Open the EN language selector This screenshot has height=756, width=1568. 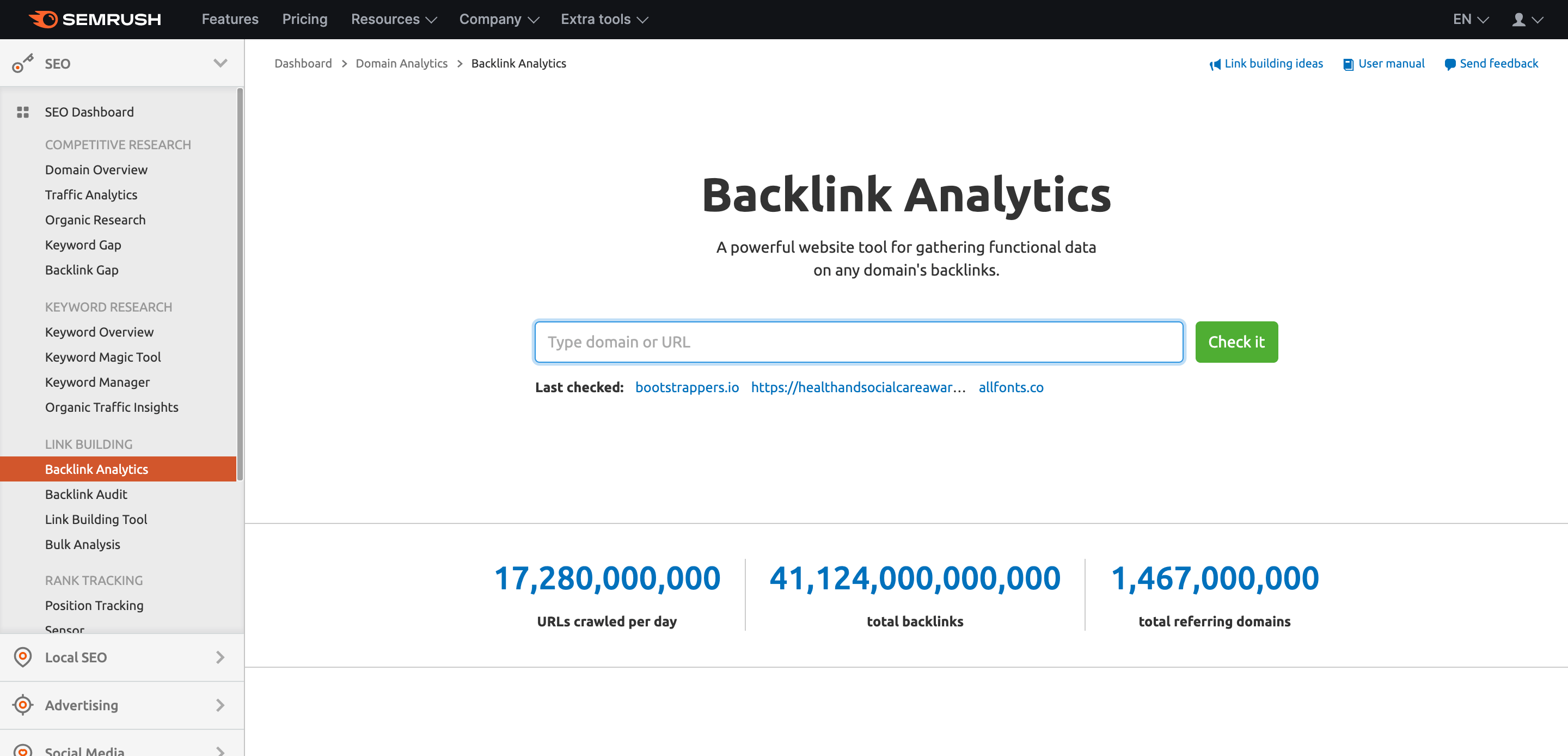tap(1470, 20)
